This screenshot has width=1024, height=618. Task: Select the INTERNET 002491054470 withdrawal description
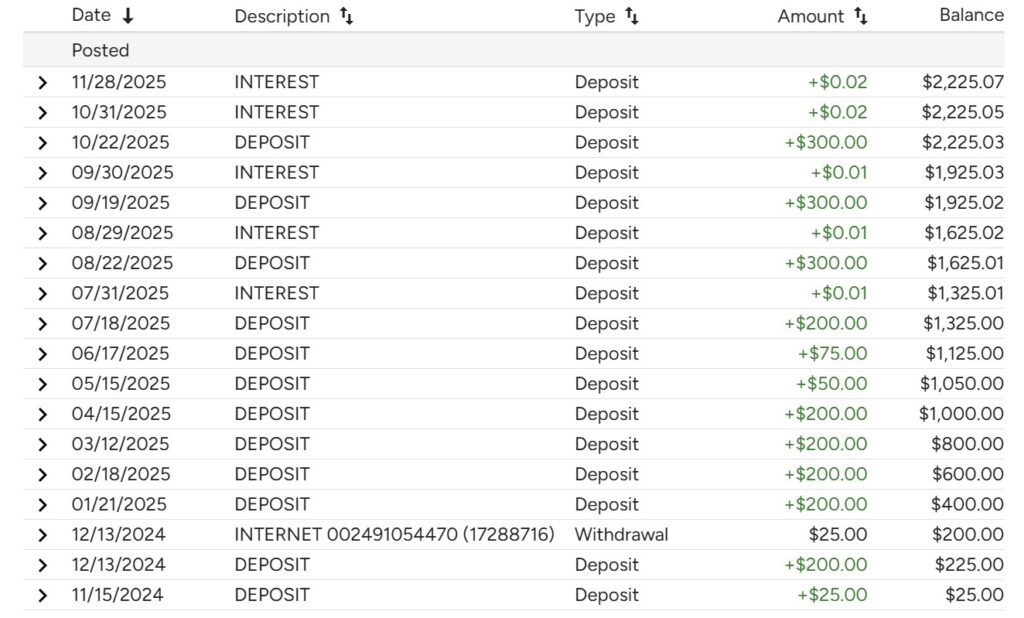[394, 535]
